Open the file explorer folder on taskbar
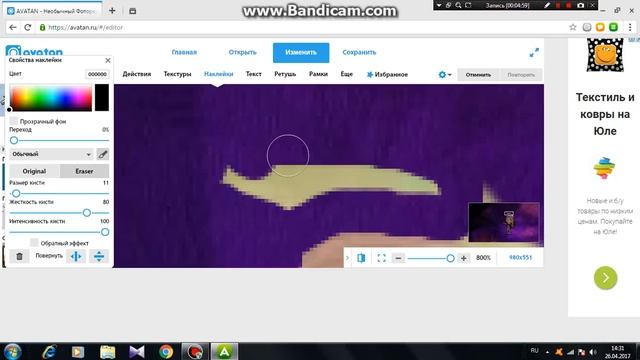 108,351
